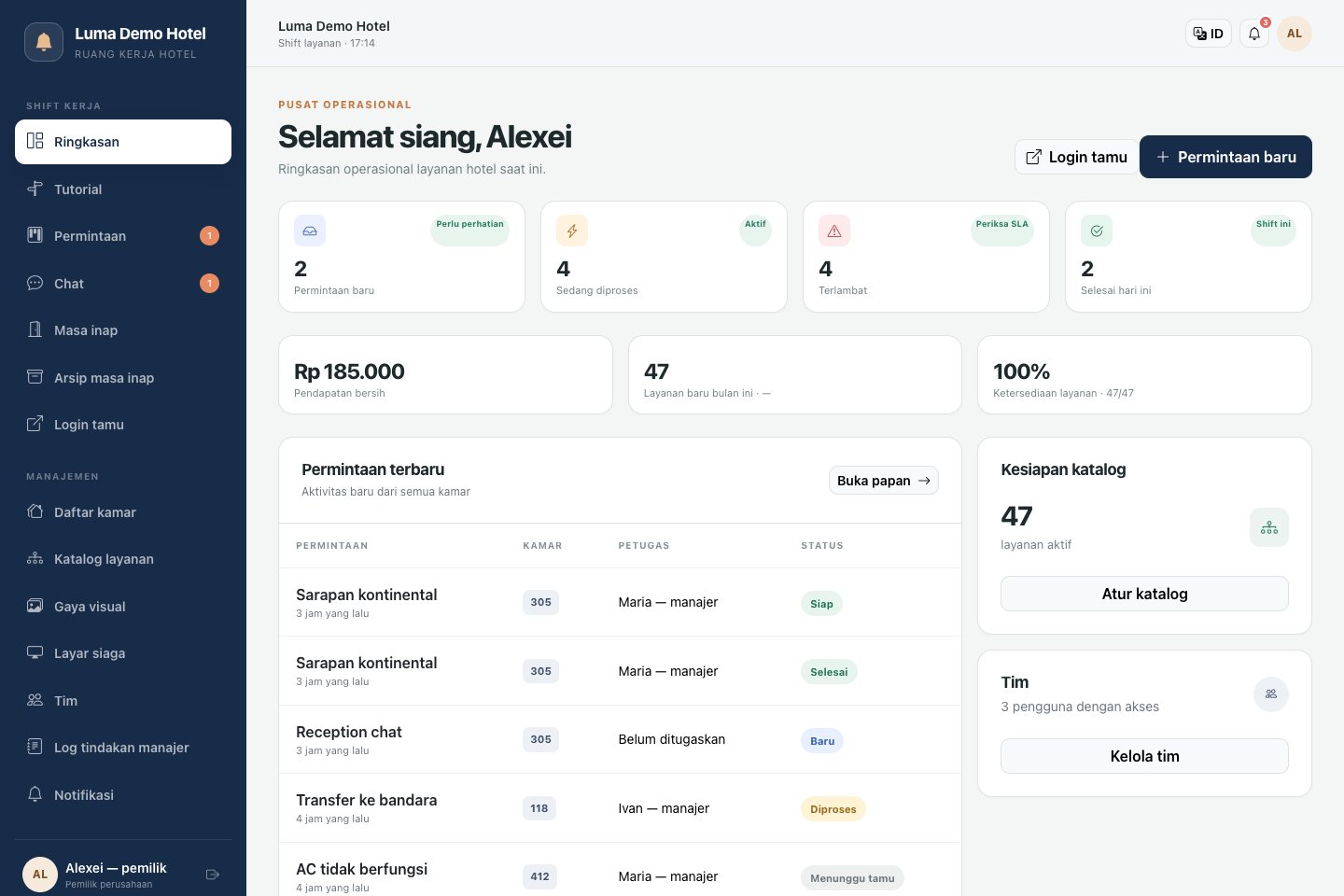Click the Luma Demo Hotel bell logo
Screen dimensions: 1344x896
(44, 42)
